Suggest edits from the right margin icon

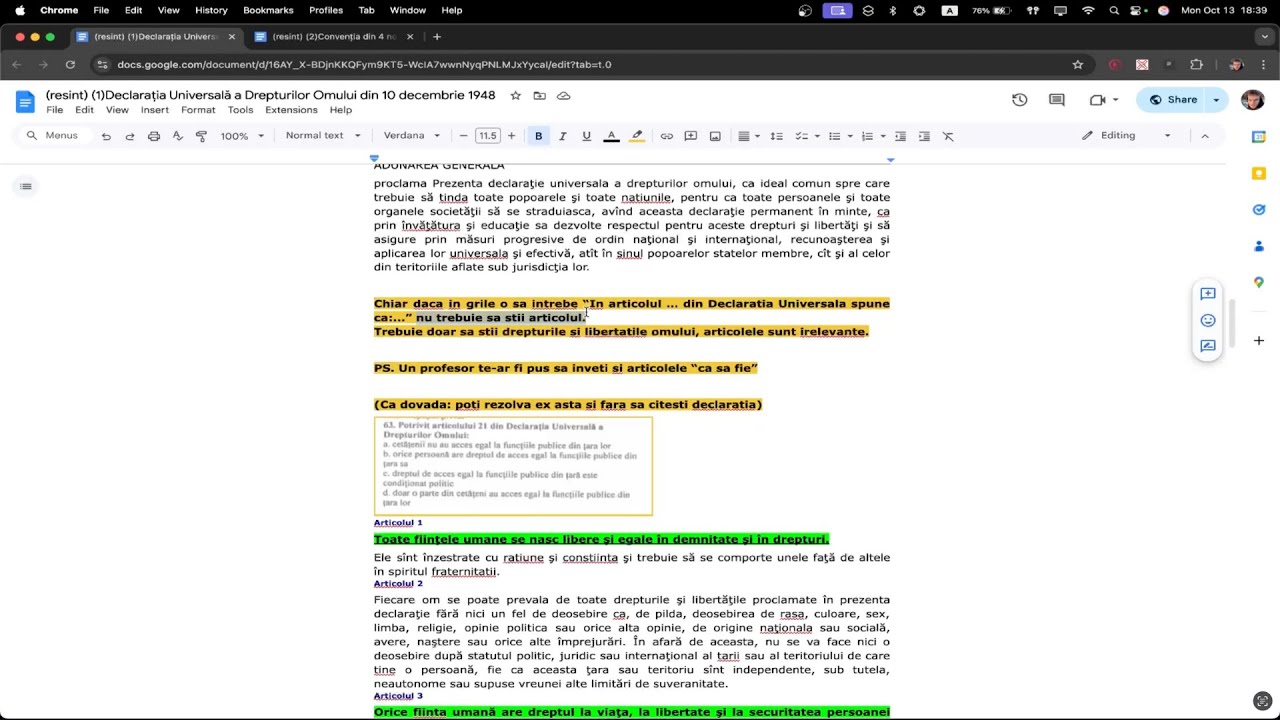coord(1208,346)
